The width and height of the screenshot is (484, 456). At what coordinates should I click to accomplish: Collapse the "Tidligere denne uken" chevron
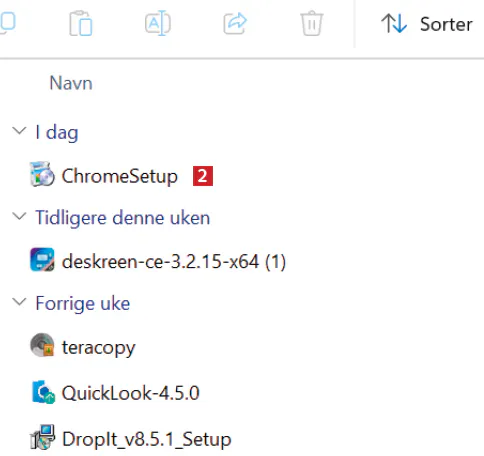tap(19, 216)
